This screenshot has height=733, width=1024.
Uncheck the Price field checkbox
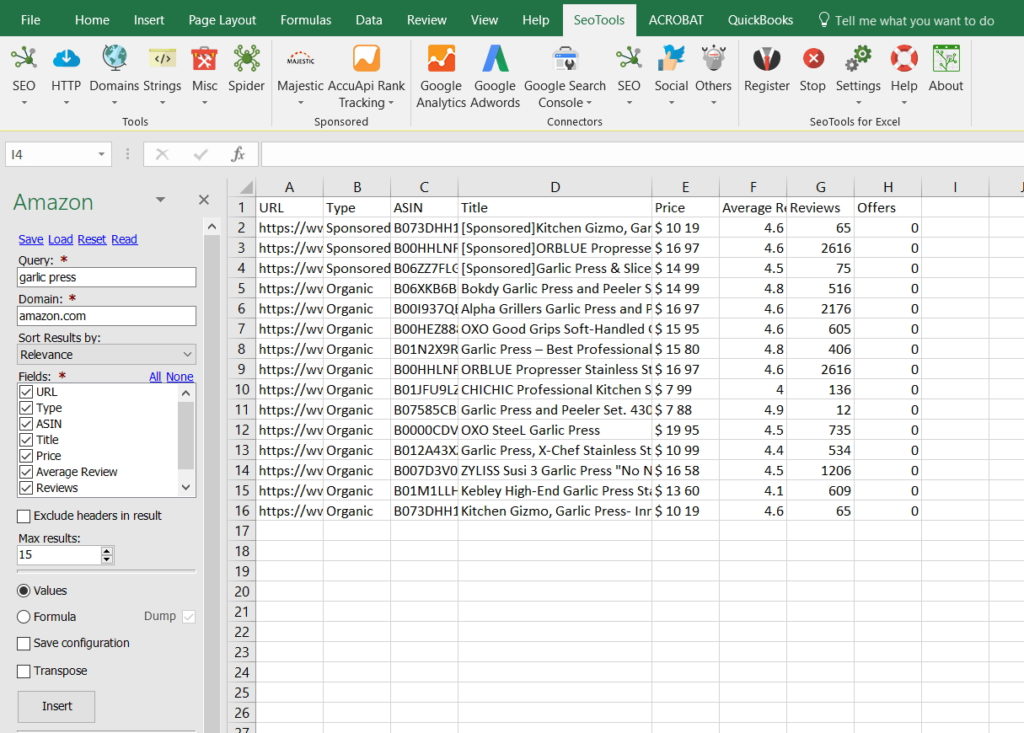26,456
